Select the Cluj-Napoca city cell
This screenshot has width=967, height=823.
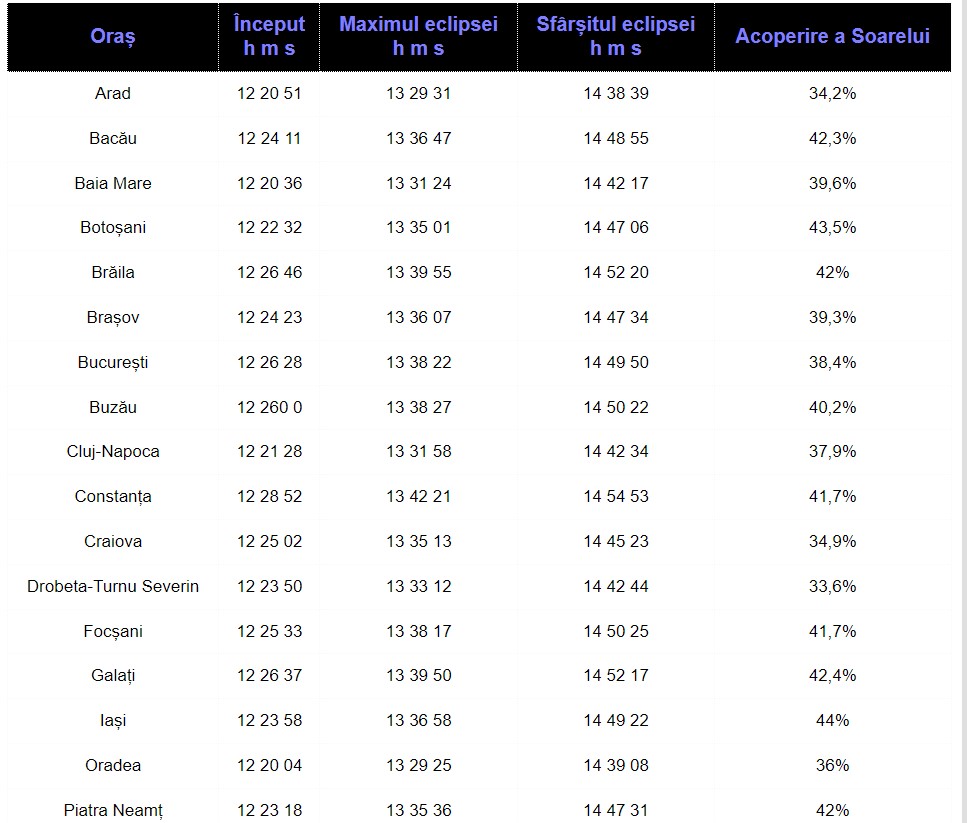113,452
